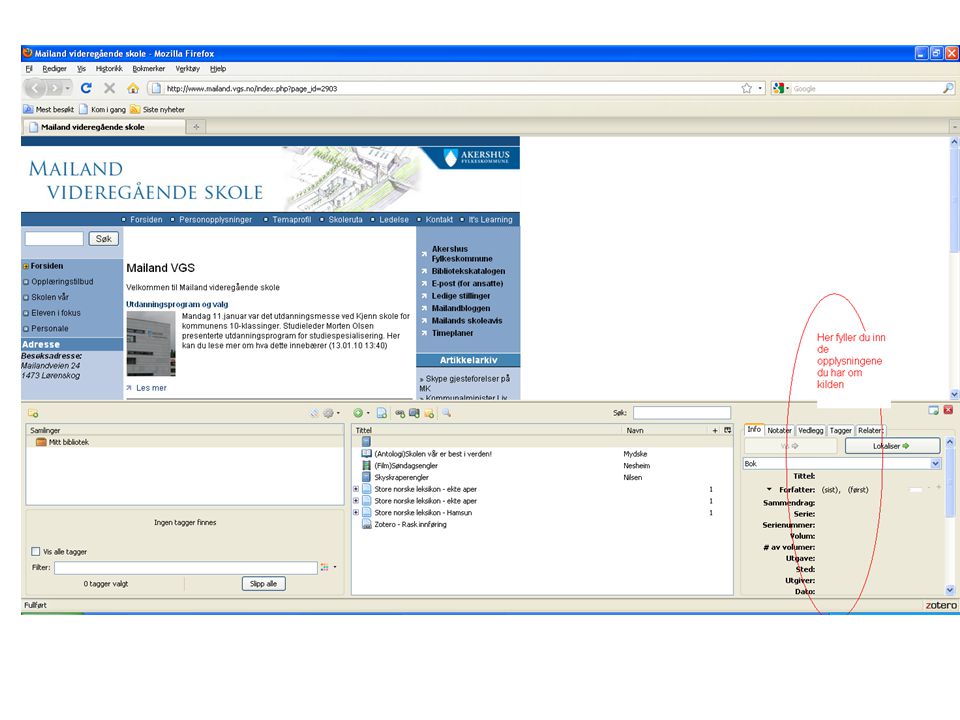
Task: Click the Lokaliser button
Action: 892,446
